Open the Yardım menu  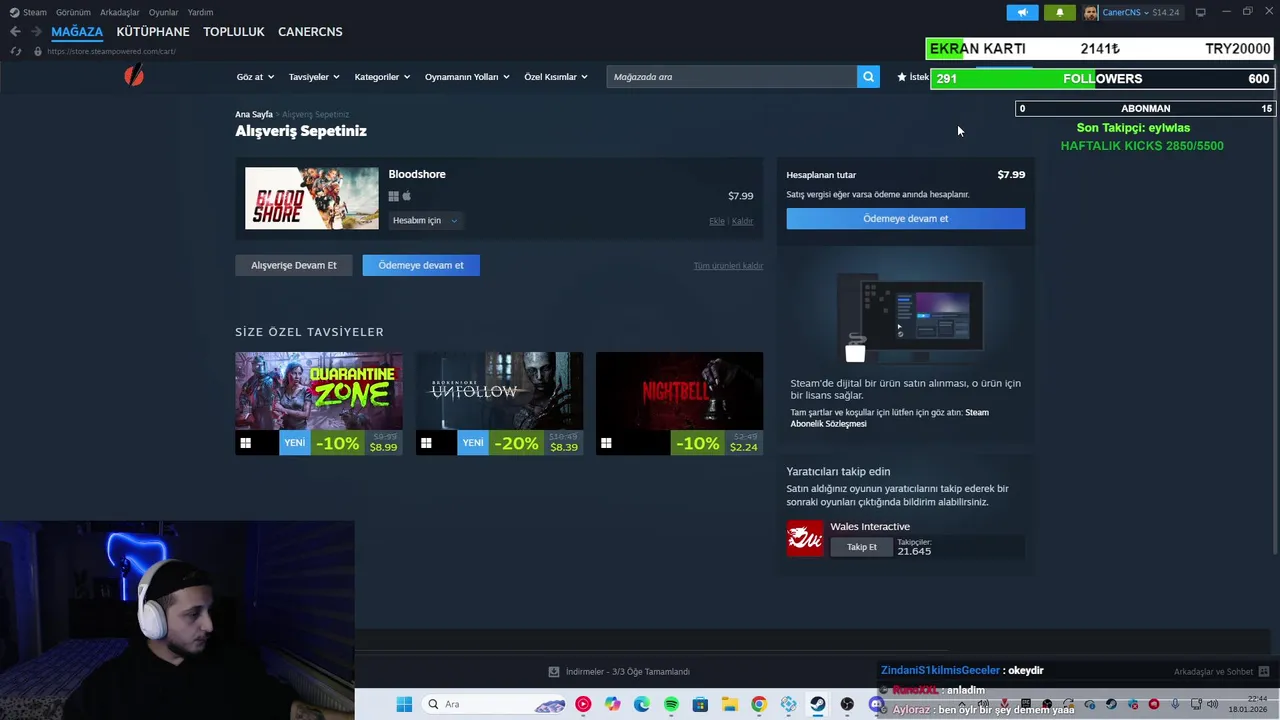coord(200,12)
